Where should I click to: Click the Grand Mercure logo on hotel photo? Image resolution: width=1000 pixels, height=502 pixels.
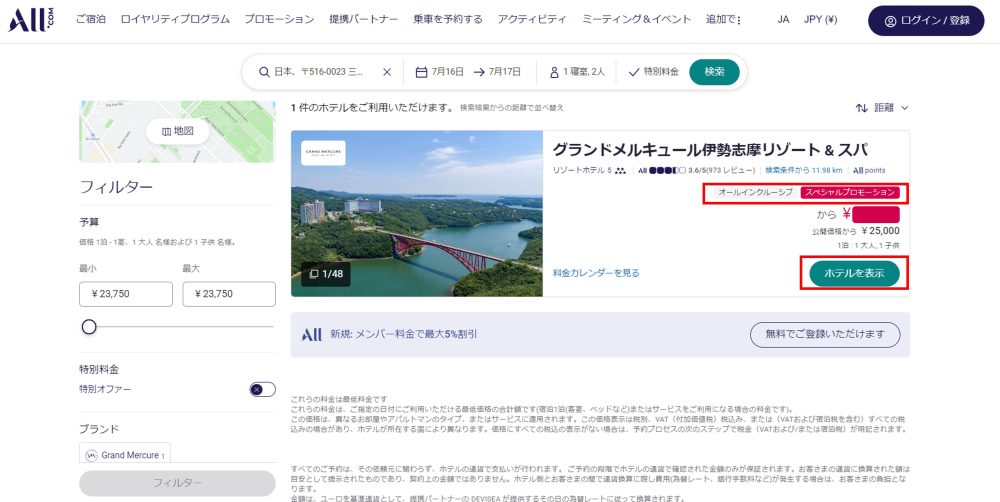[323, 152]
